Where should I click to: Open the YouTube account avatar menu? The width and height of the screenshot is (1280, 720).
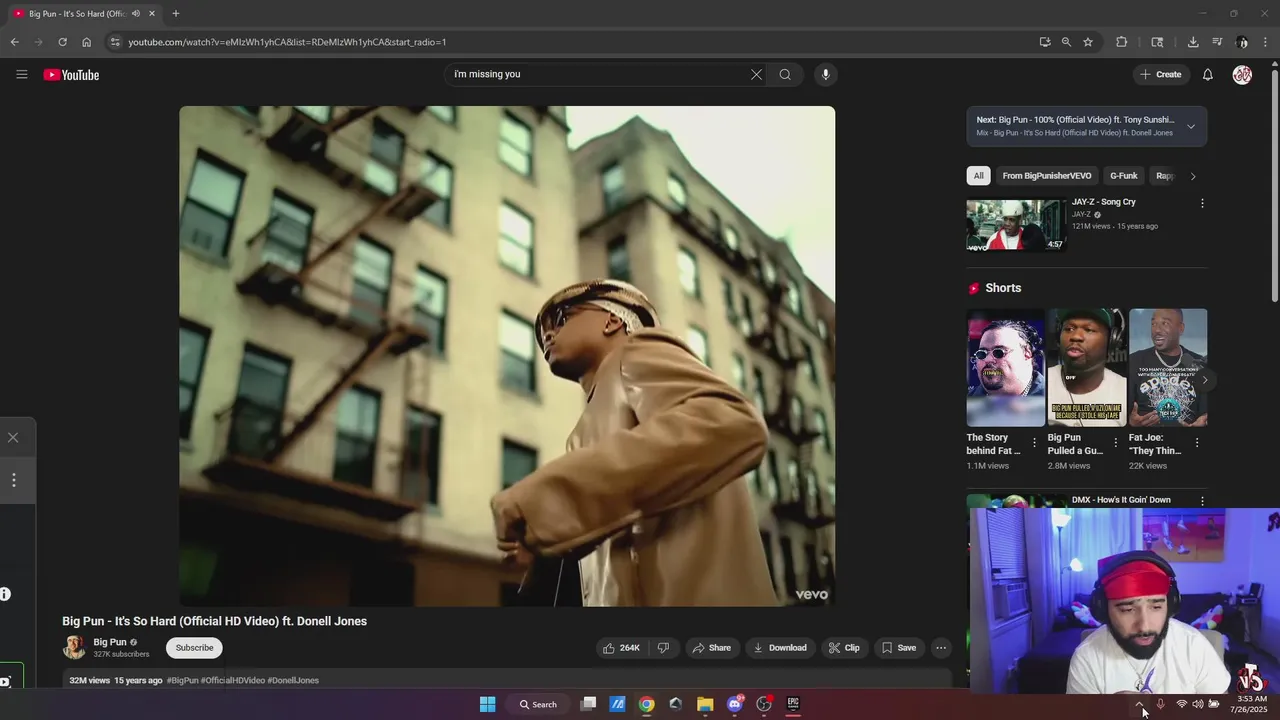pos(1242,75)
